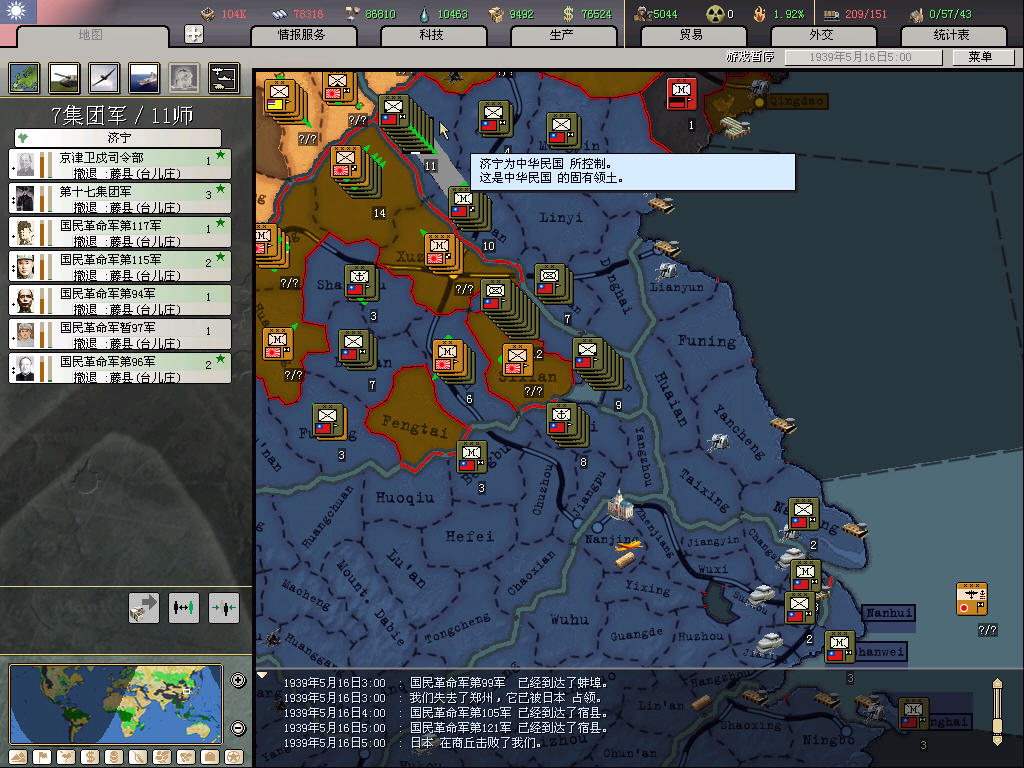Select the naval units ship icon
The height and width of the screenshot is (768, 1024).
pos(144,78)
